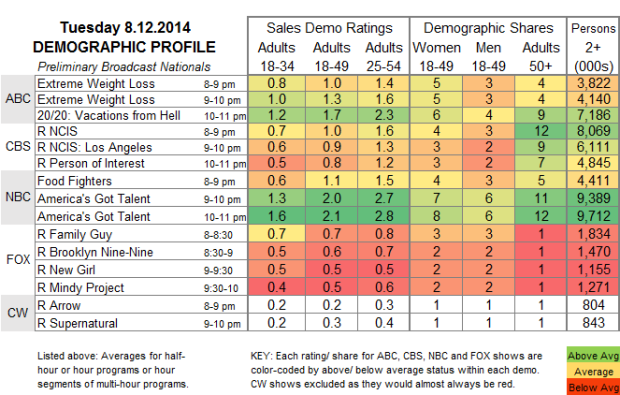
Task: Click the Tuesday 8.12.2014 title
Action: coord(125,28)
